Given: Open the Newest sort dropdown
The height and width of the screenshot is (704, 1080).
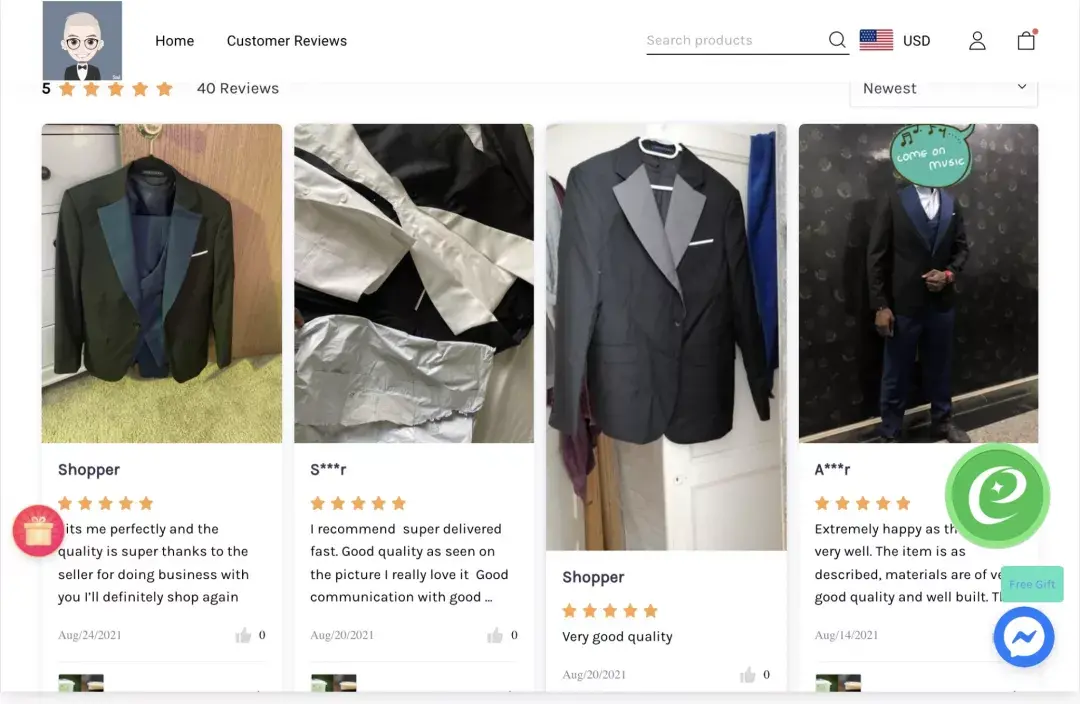Looking at the screenshot, I should [943, 88].
